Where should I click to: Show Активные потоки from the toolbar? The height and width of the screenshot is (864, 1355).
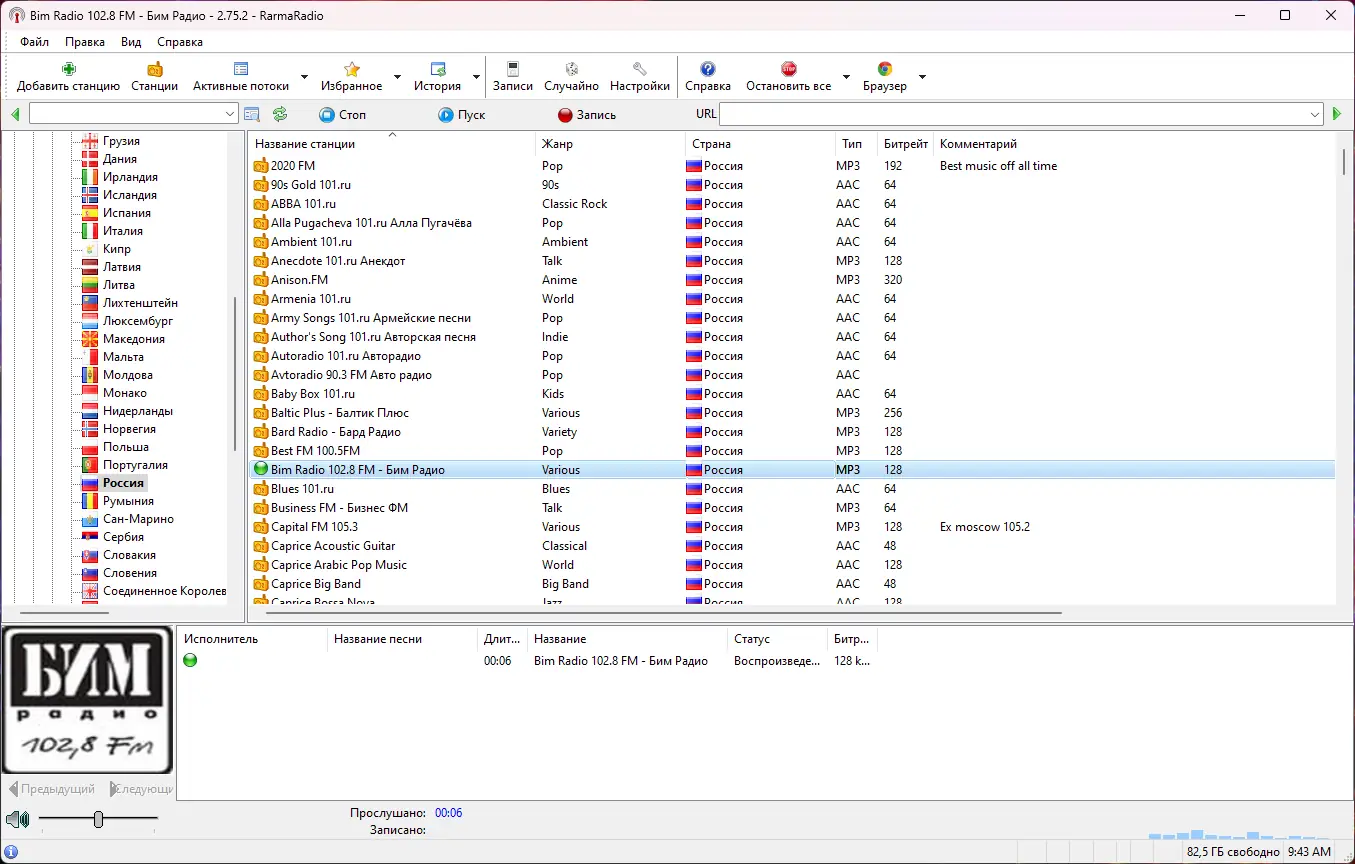pyautogui.click(x=241, y=69)
